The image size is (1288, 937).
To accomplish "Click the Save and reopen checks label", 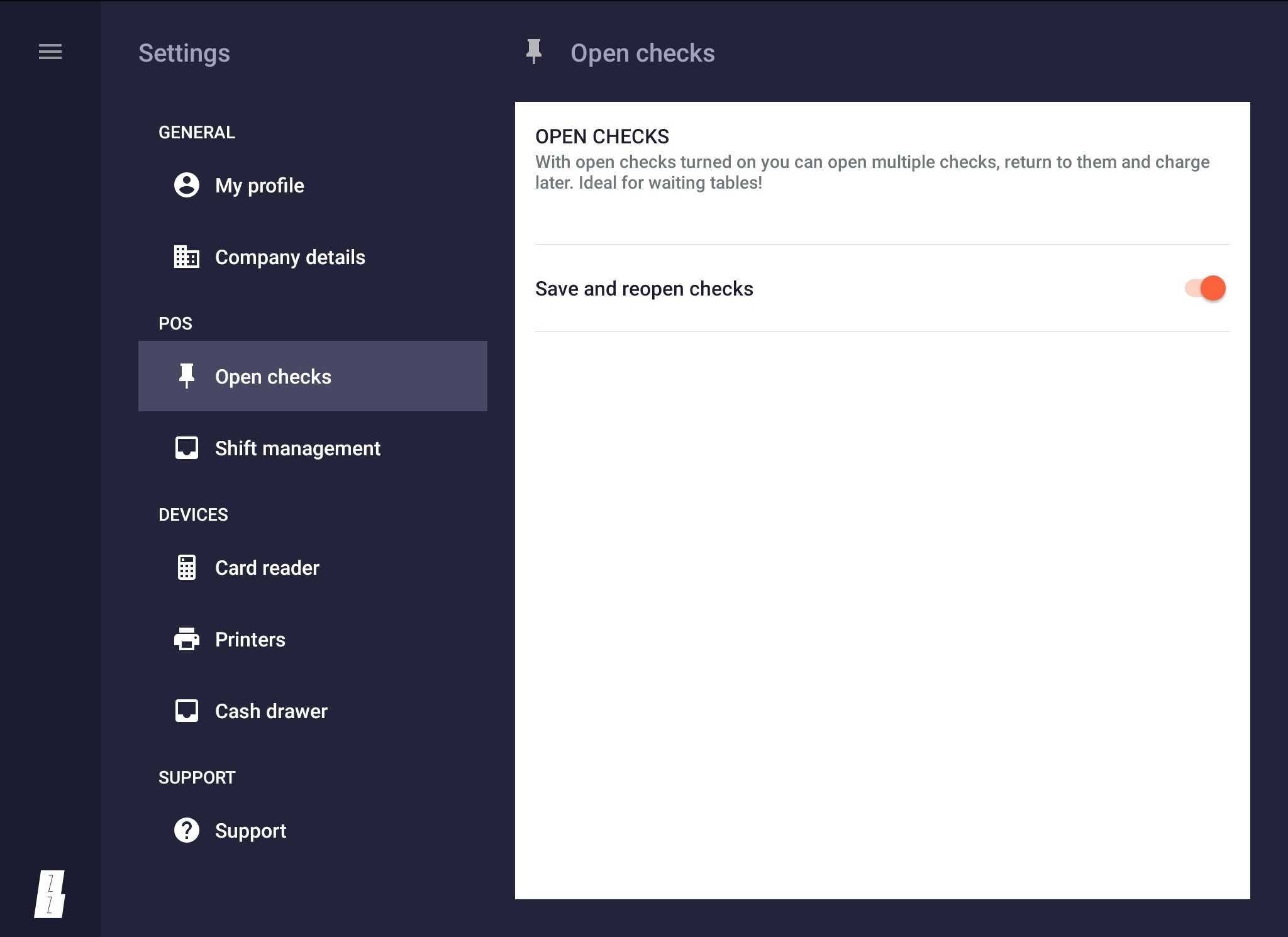I will (644, 288).
